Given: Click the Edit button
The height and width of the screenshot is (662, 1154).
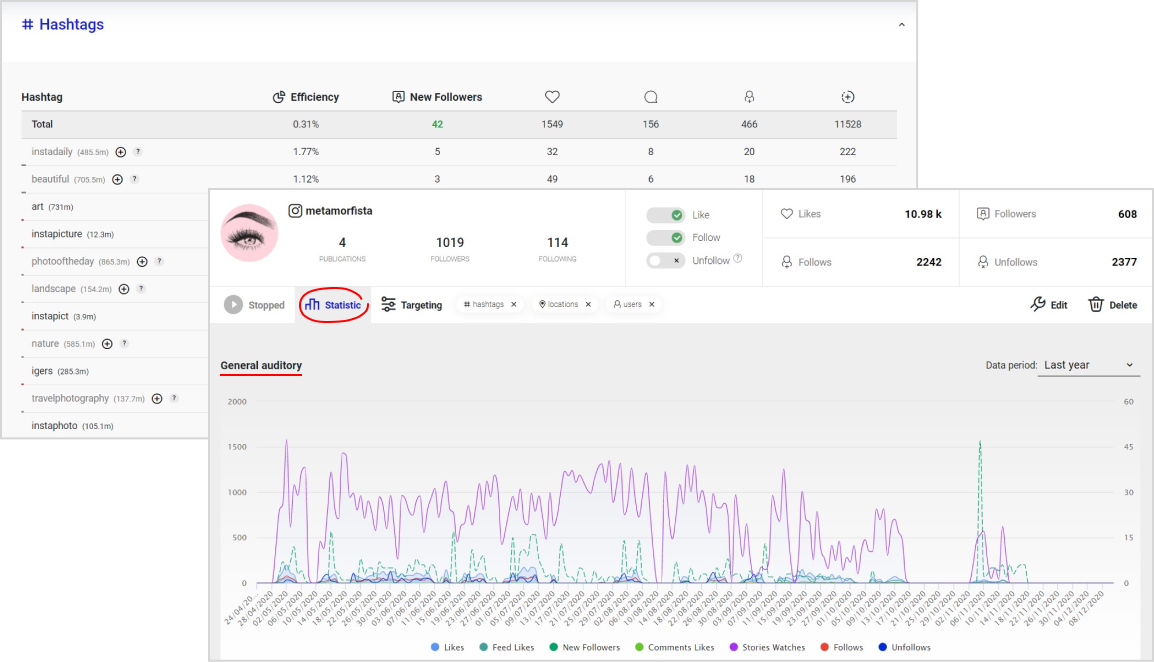Looking at the screenshot, I should tap(1048, 305).
